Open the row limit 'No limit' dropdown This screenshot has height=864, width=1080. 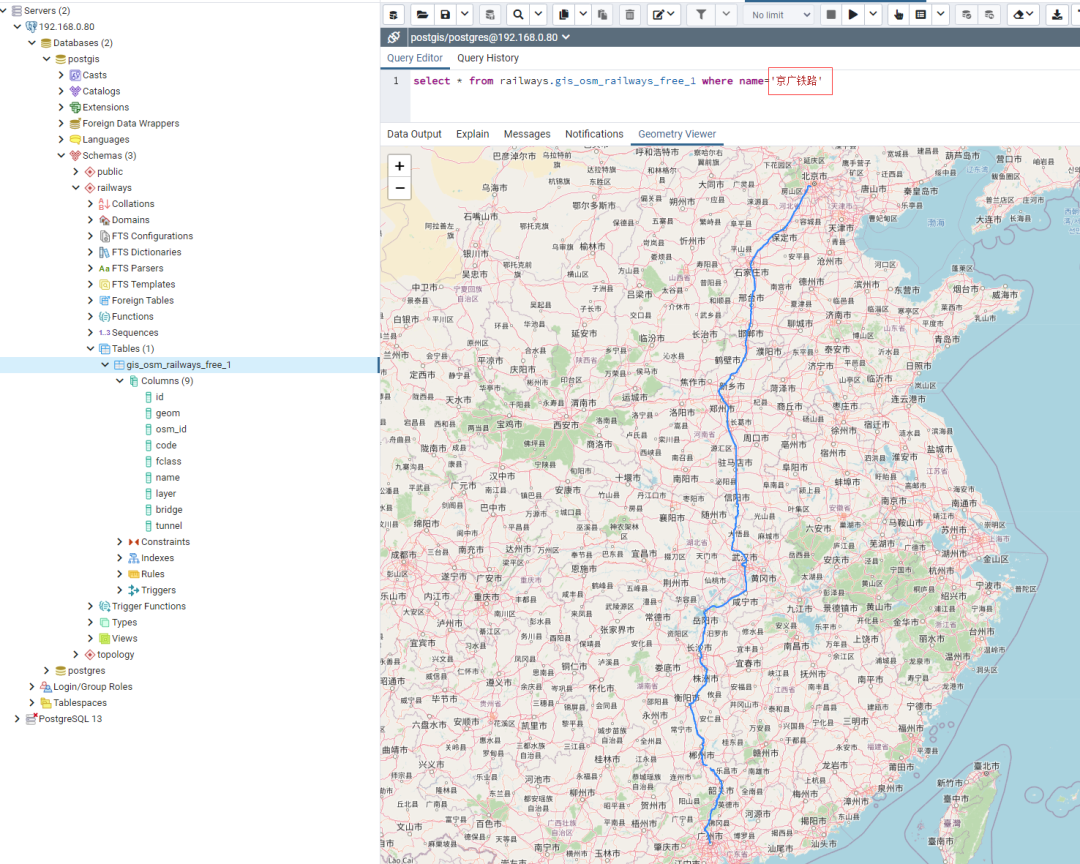click(x=780, y=14)
